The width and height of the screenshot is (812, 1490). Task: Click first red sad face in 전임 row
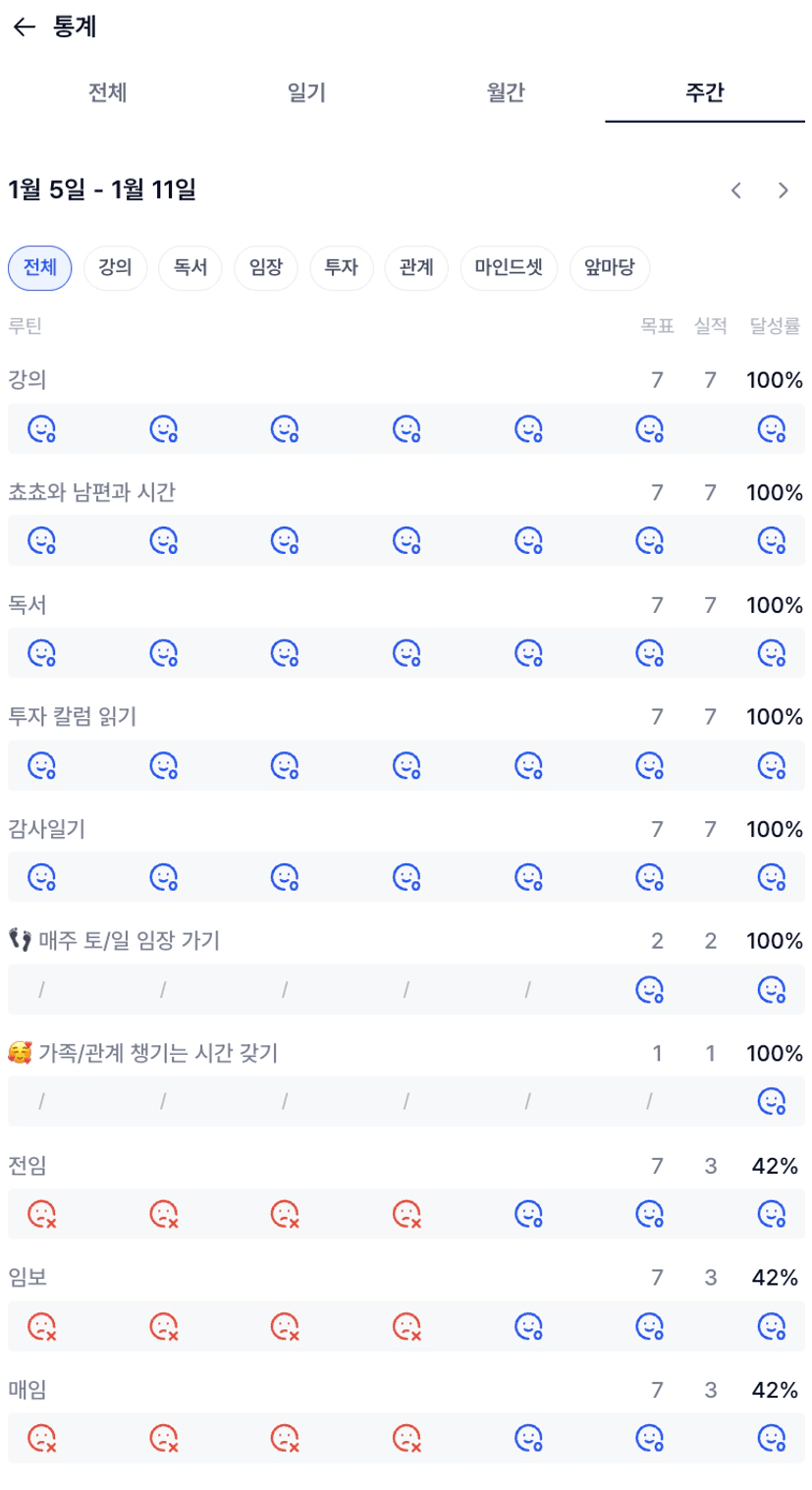tap(41, 1215)
